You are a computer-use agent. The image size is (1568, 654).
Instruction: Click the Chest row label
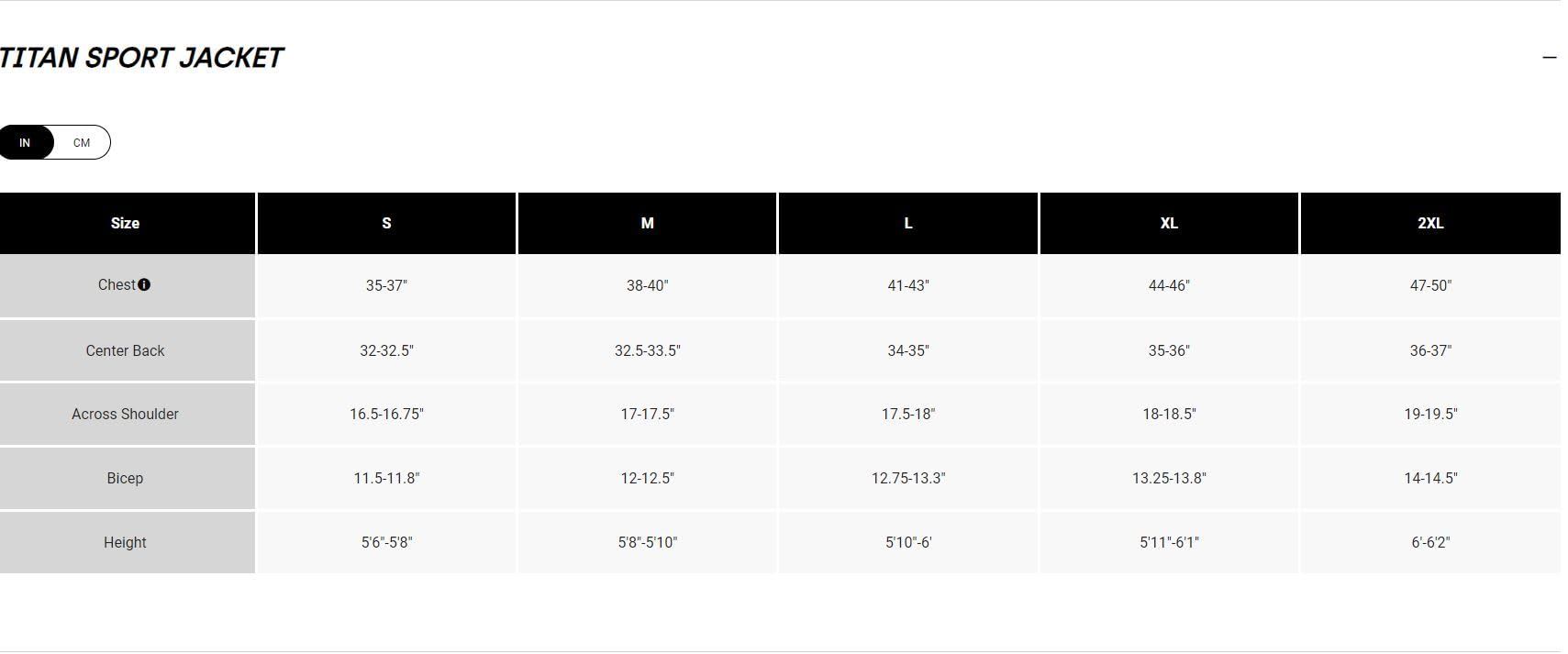[117, 285]
